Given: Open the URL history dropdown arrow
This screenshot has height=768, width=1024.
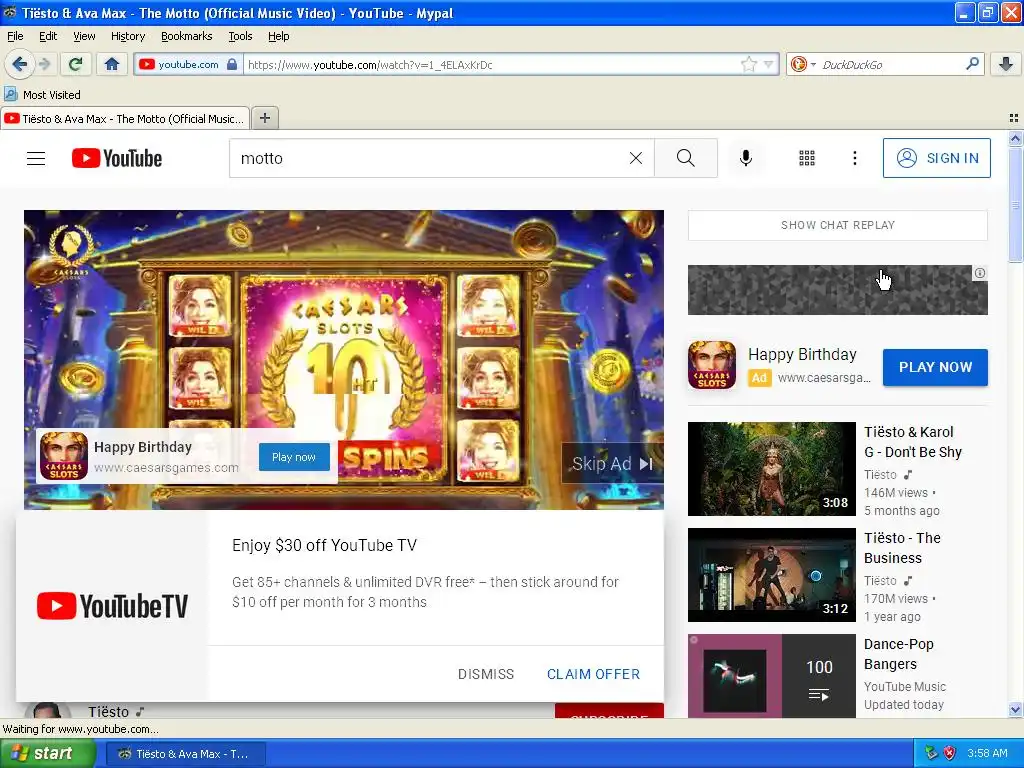Looking at the screenshot, I should 769,64.
